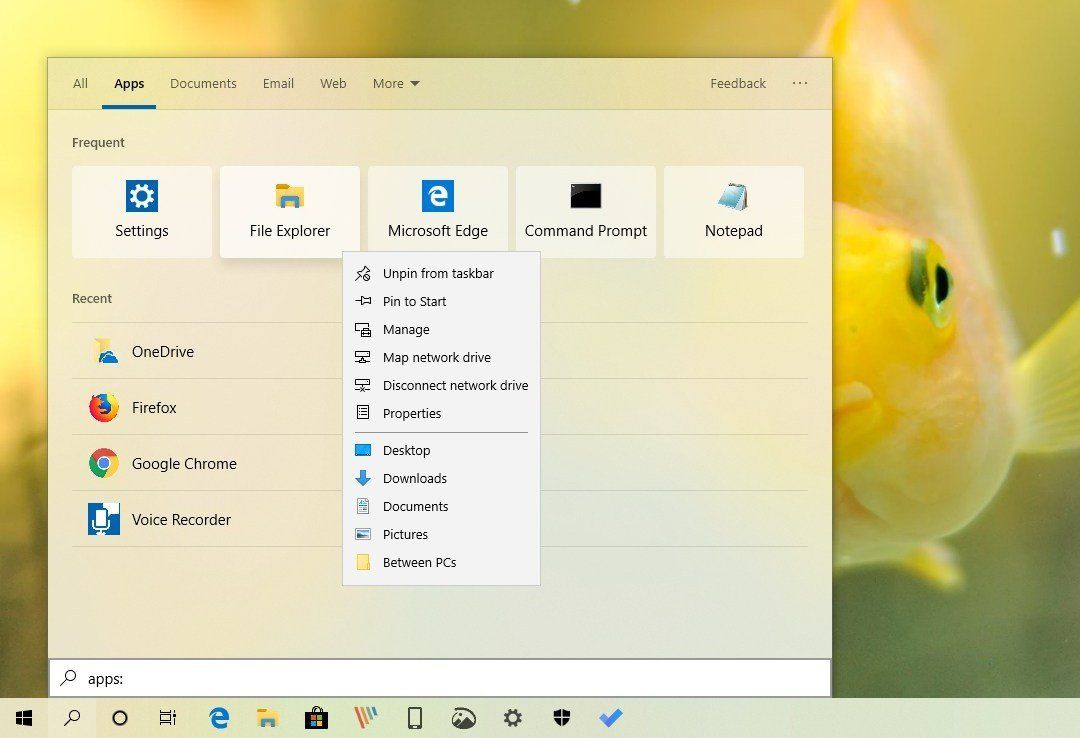Image resolution: width=1080 pixels, height=738 pixels.
Task: Open Notepad from Frequent apps
Action: pyautogui.click(x=733, y=211)
